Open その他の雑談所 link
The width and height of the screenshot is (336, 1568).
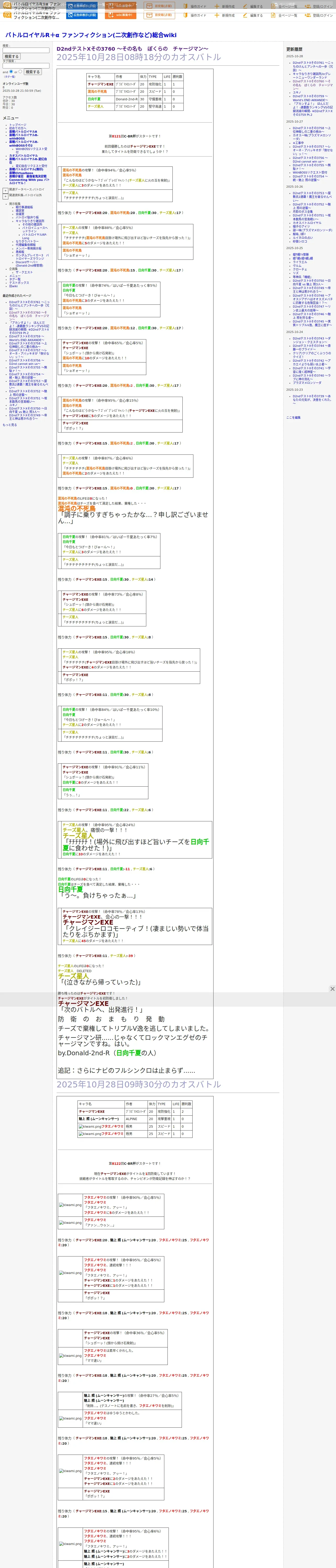click(32, 224)
